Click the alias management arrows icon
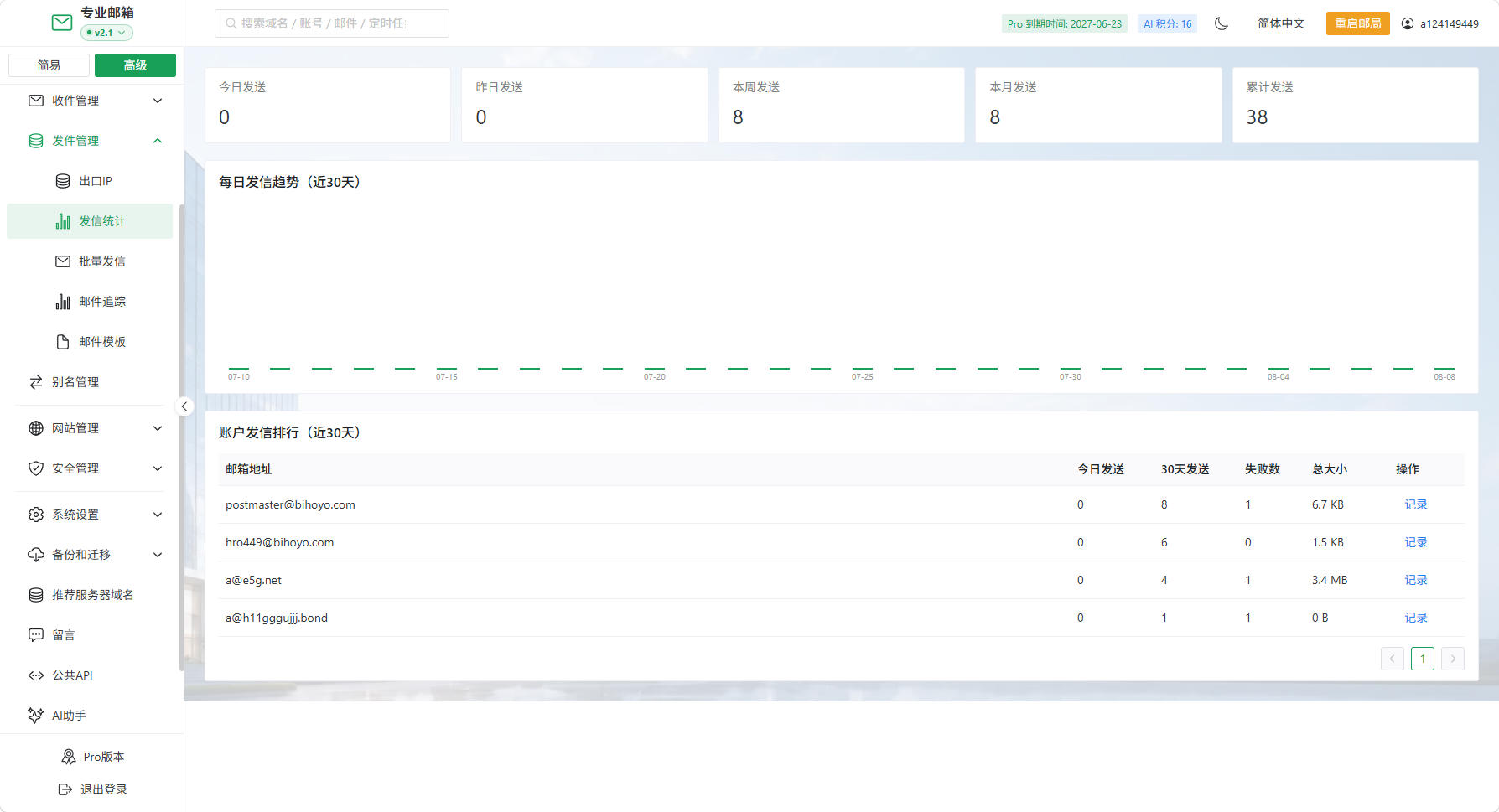Screen dimensions: 1499x812 click(x=36, y=382)
